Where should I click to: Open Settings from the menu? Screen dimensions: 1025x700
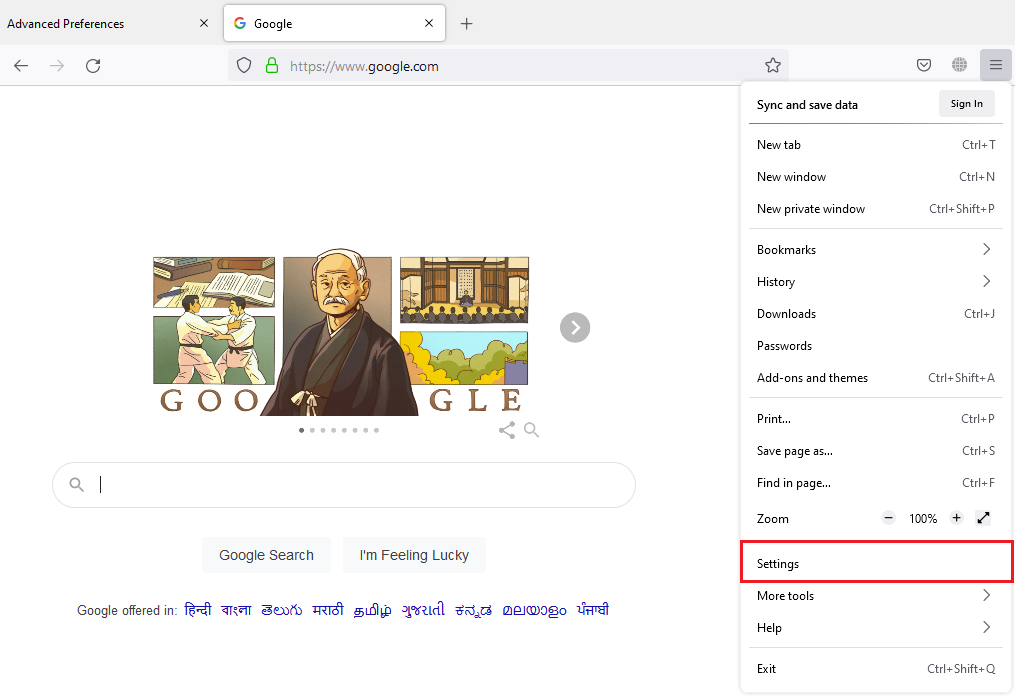876,563
